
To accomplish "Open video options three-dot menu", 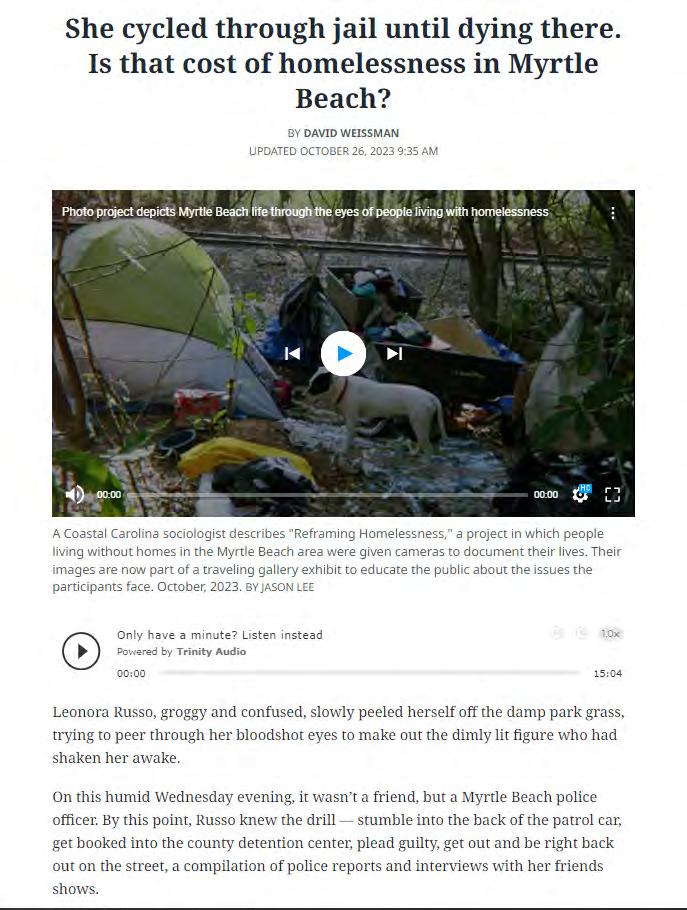I will coord(613,212).
